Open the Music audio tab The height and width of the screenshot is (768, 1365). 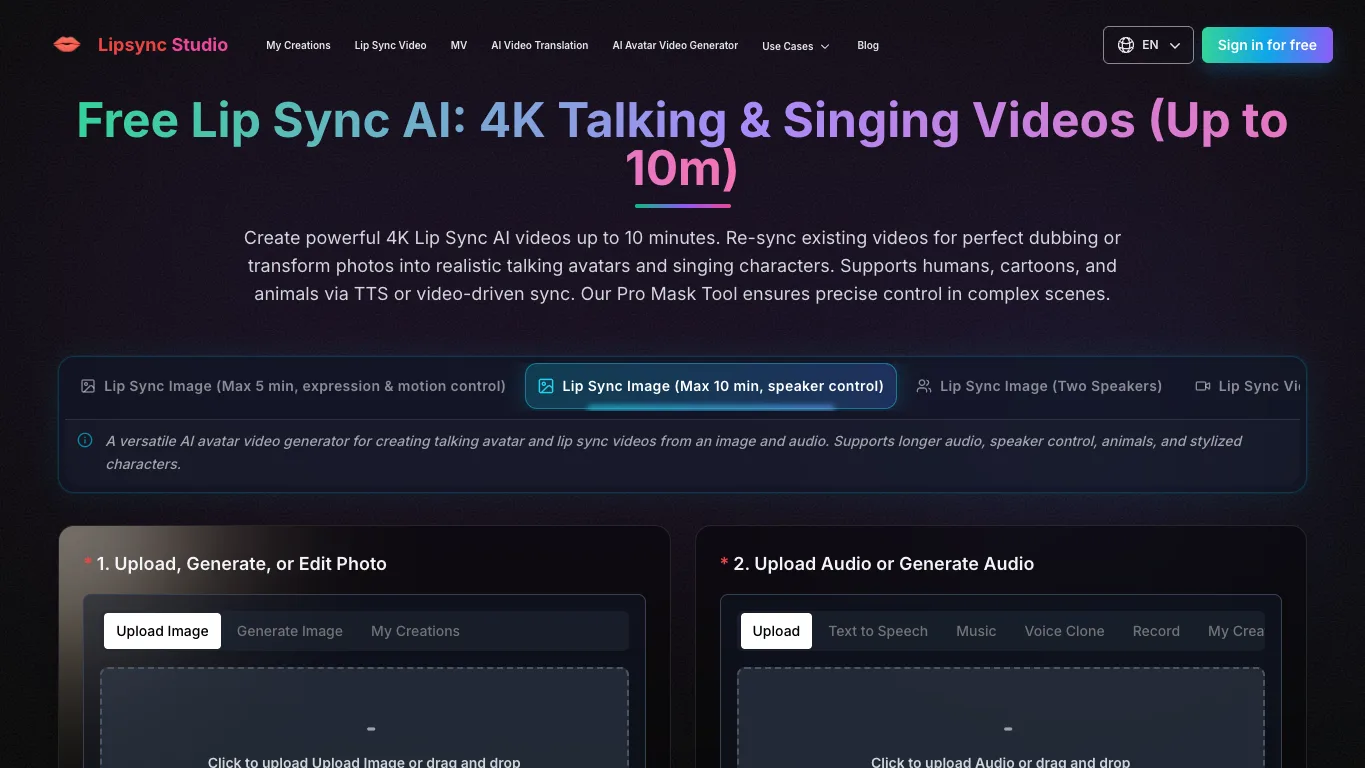tap(976, 631)
